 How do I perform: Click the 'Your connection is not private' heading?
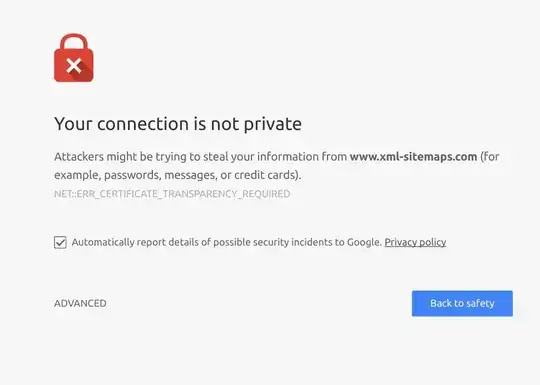tap(178, 124)
